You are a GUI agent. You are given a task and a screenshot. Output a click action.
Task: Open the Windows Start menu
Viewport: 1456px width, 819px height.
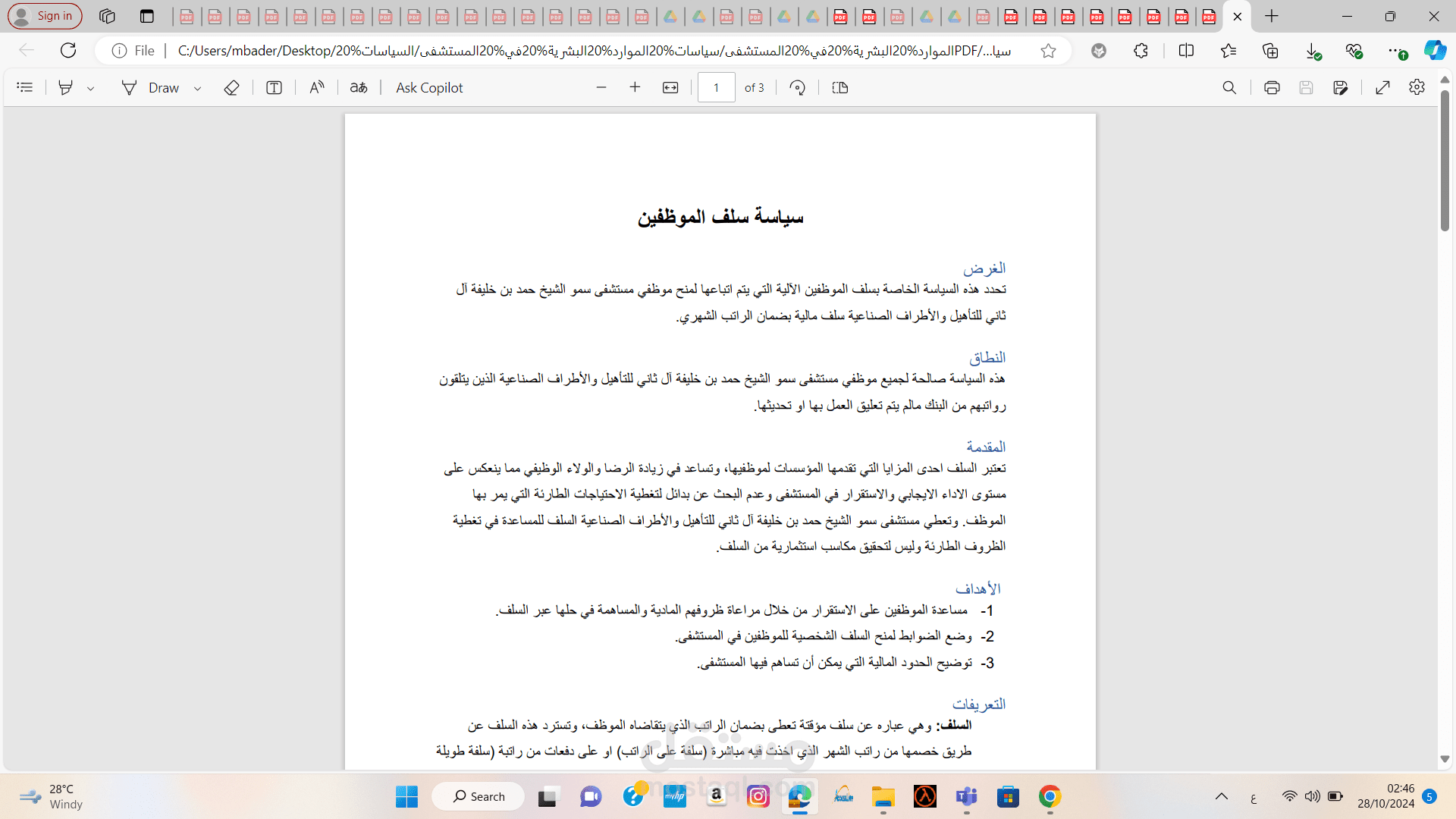pyautogui.click(x=406, y=796)
